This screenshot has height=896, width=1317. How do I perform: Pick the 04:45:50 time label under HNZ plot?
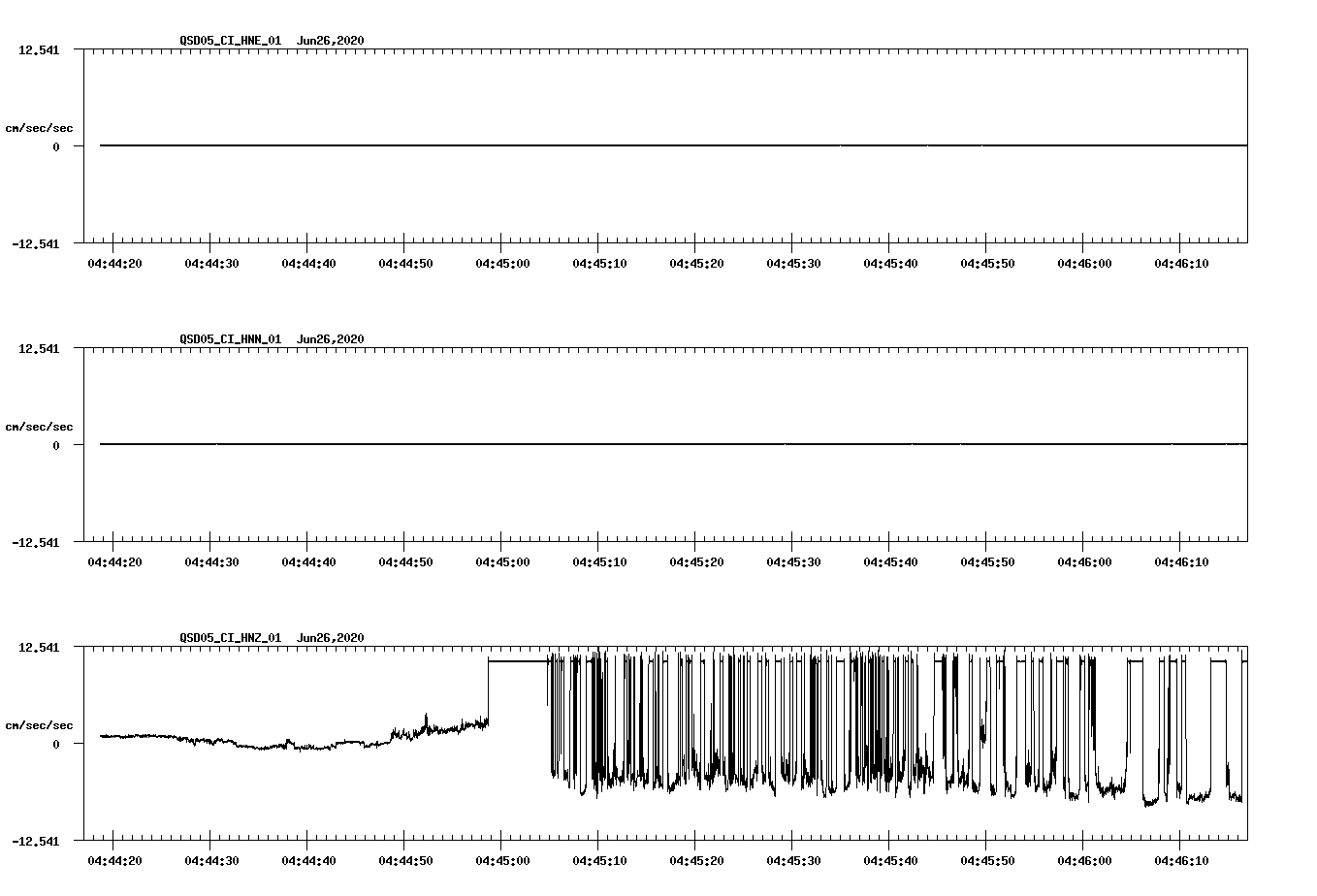point(987,861)
